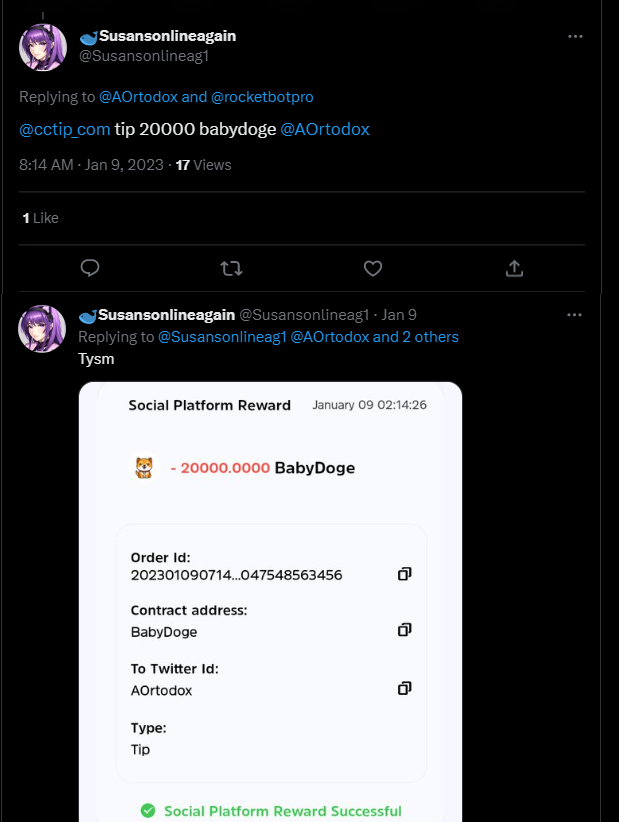The height and width of the screenshot is (822, 619).
Task: Open the 17 Views analytics
Action: [x=203, y=165]
